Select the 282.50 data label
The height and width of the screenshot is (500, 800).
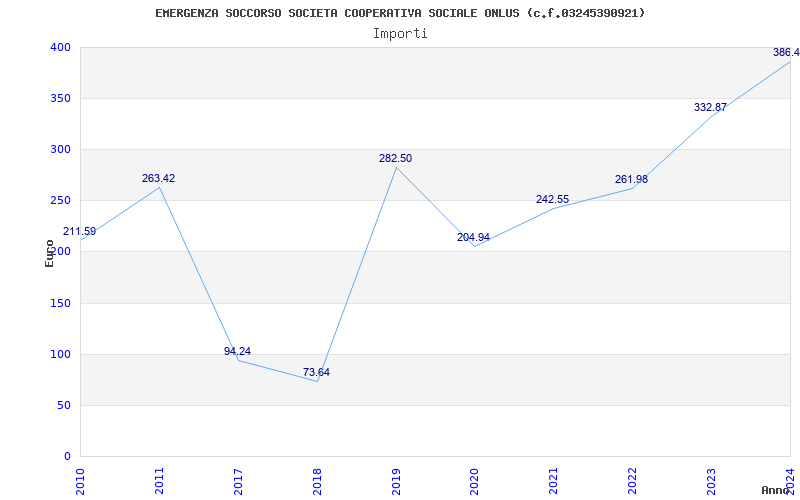click(395, 159)
